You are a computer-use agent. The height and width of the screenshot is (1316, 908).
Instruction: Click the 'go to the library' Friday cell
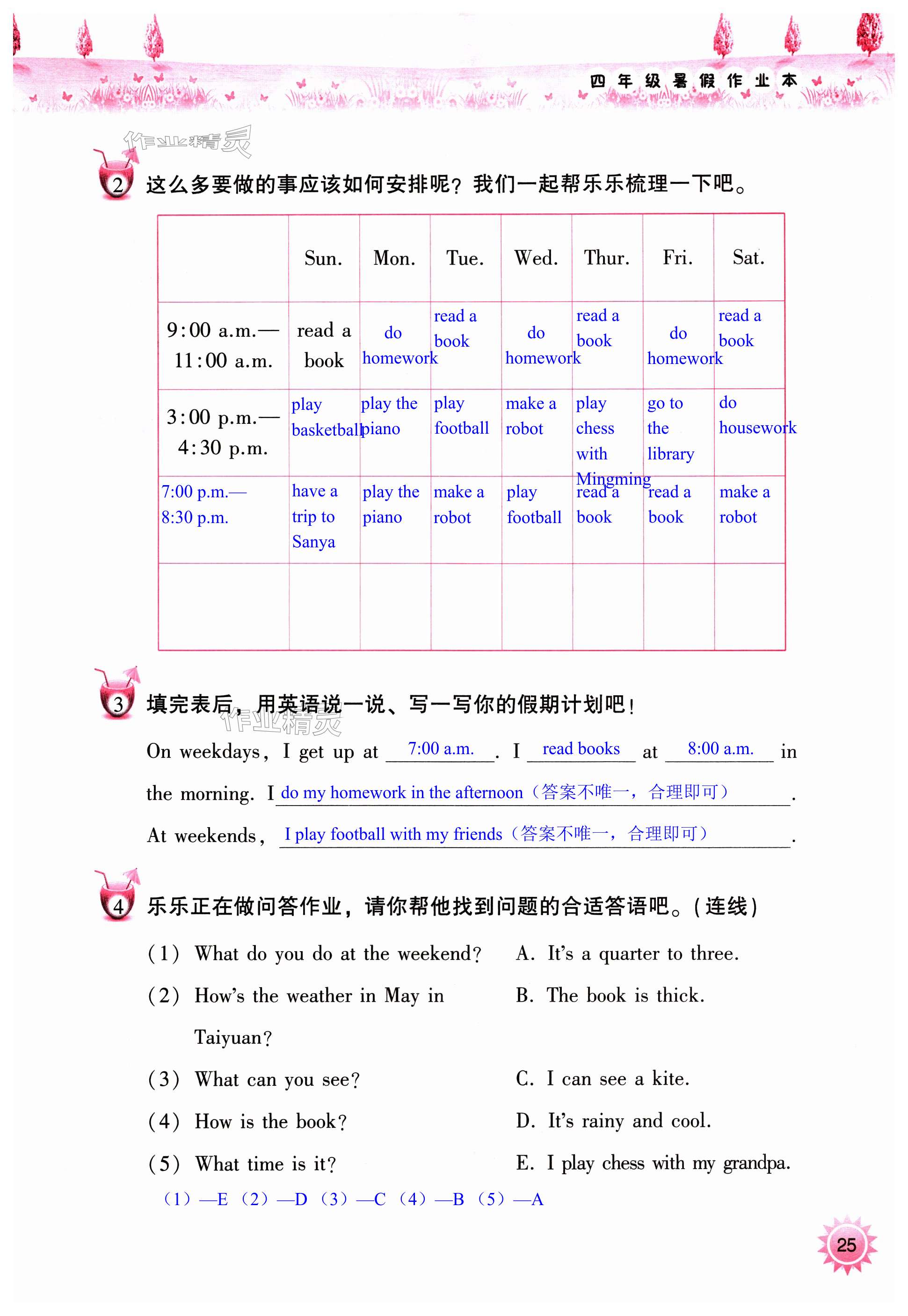pyautogui.click(x=670, y=429)
